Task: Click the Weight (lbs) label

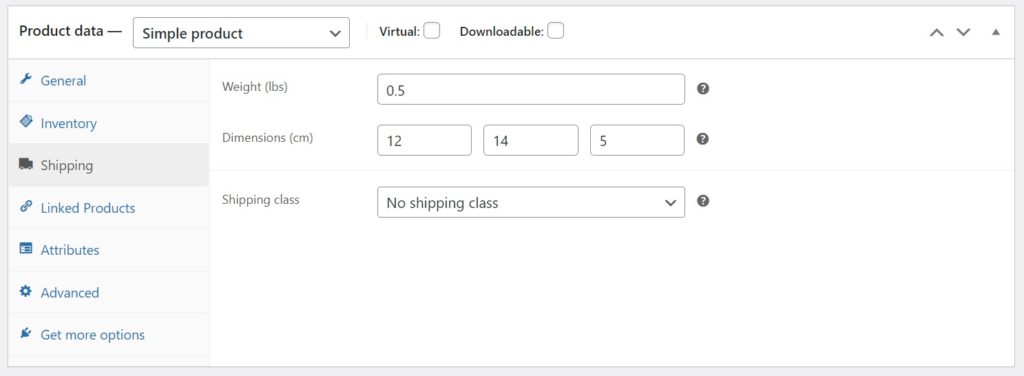Action: pos(255,87)
